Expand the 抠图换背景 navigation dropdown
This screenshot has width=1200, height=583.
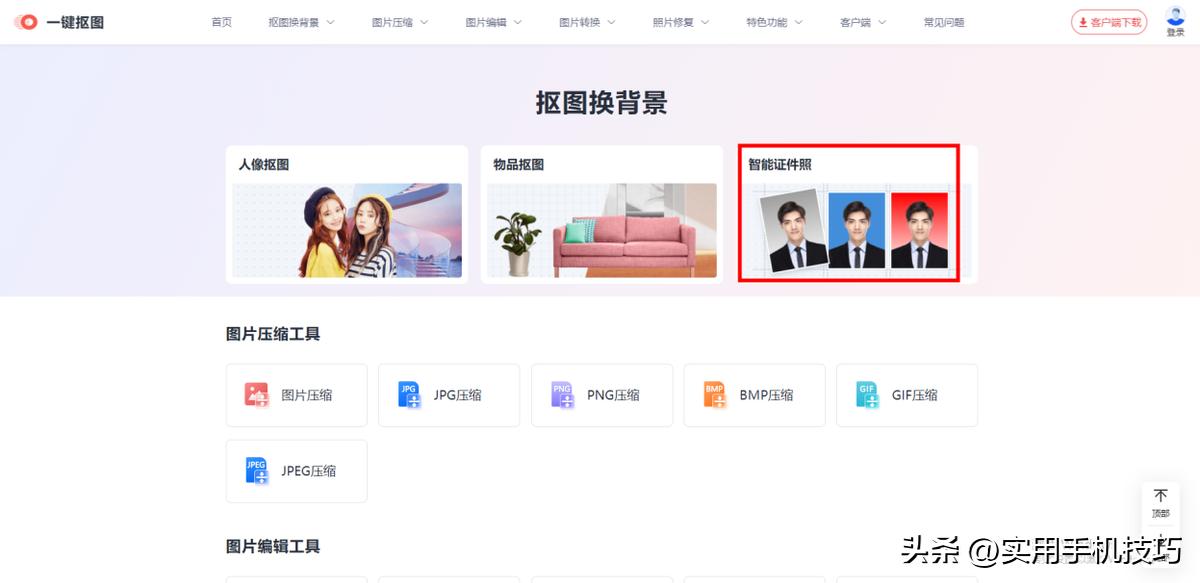pyautogui.click(x=295, y=20)
